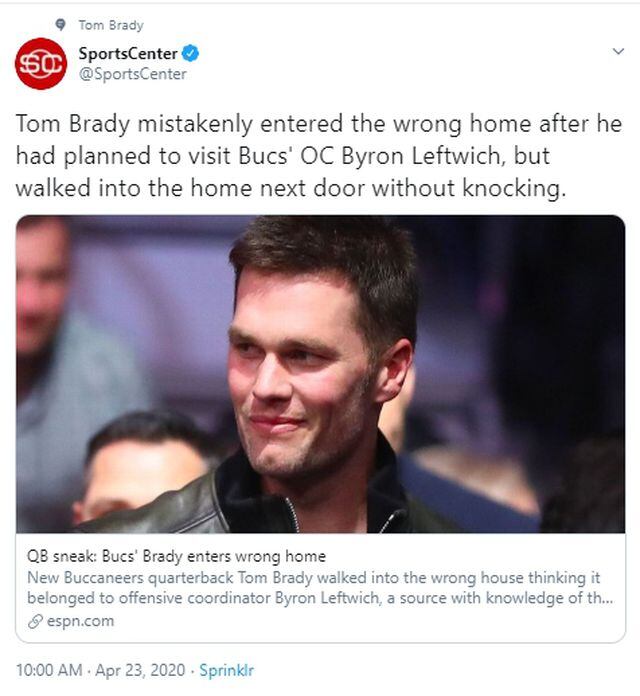Open the SportsCenter display name
Viewport: 640px width, 696px height.
(128, 53)
